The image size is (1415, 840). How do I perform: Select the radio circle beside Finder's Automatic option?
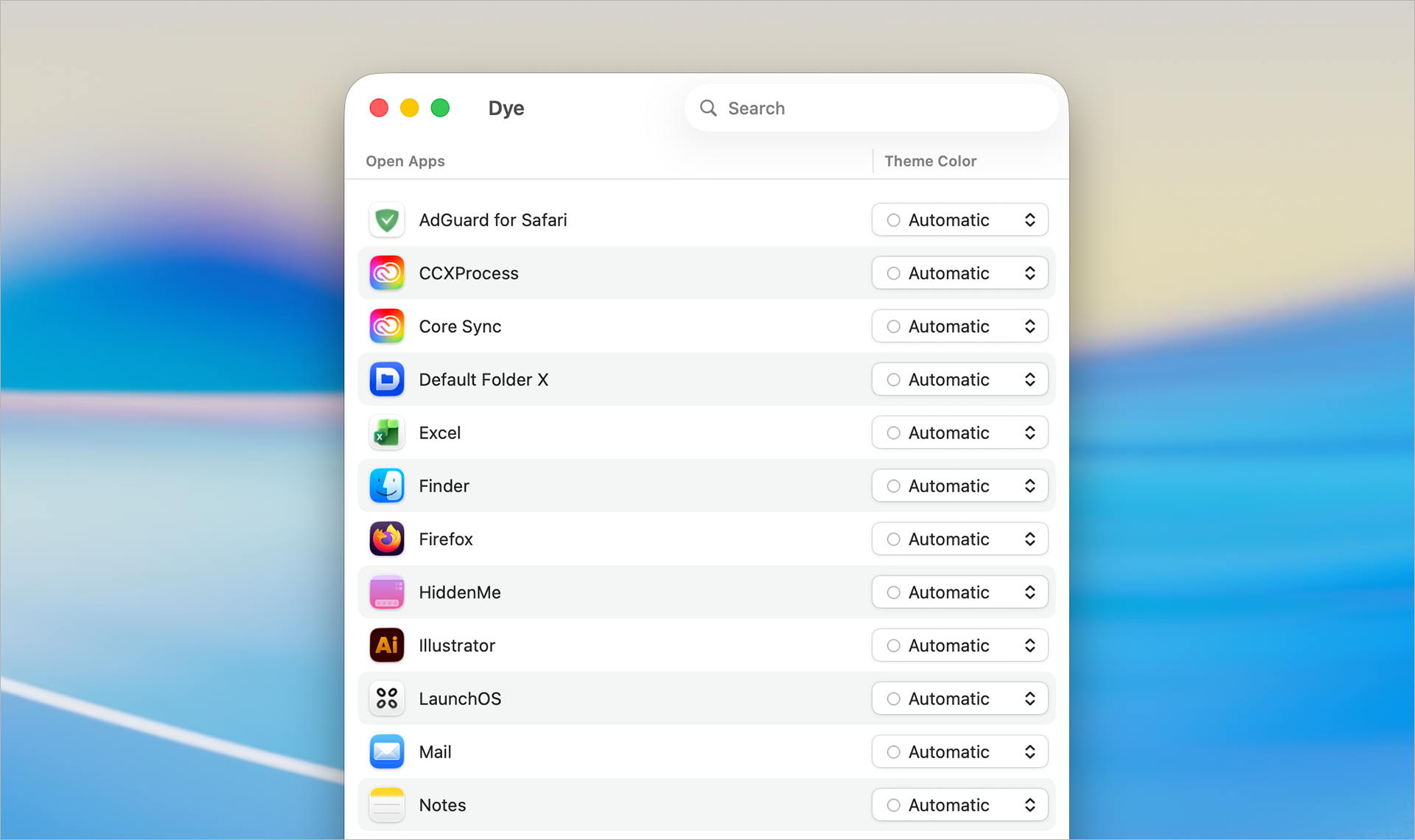[892, 486]
